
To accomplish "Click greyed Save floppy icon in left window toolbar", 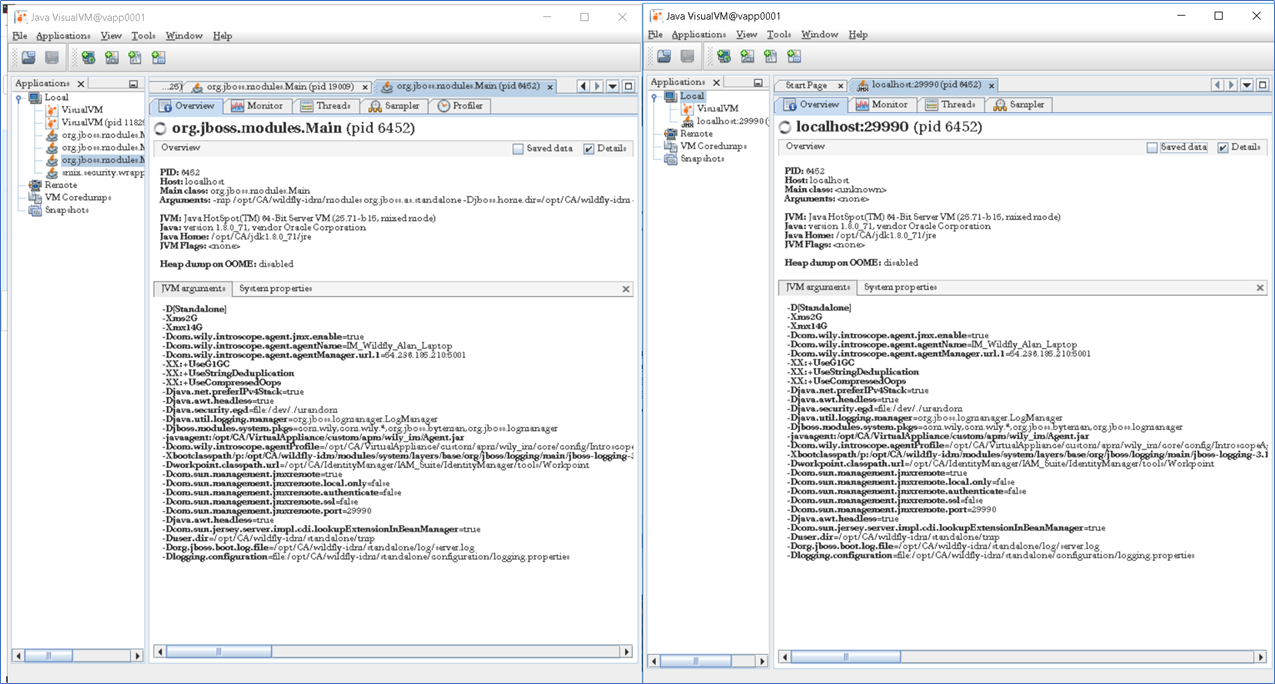I will point(51,58).
